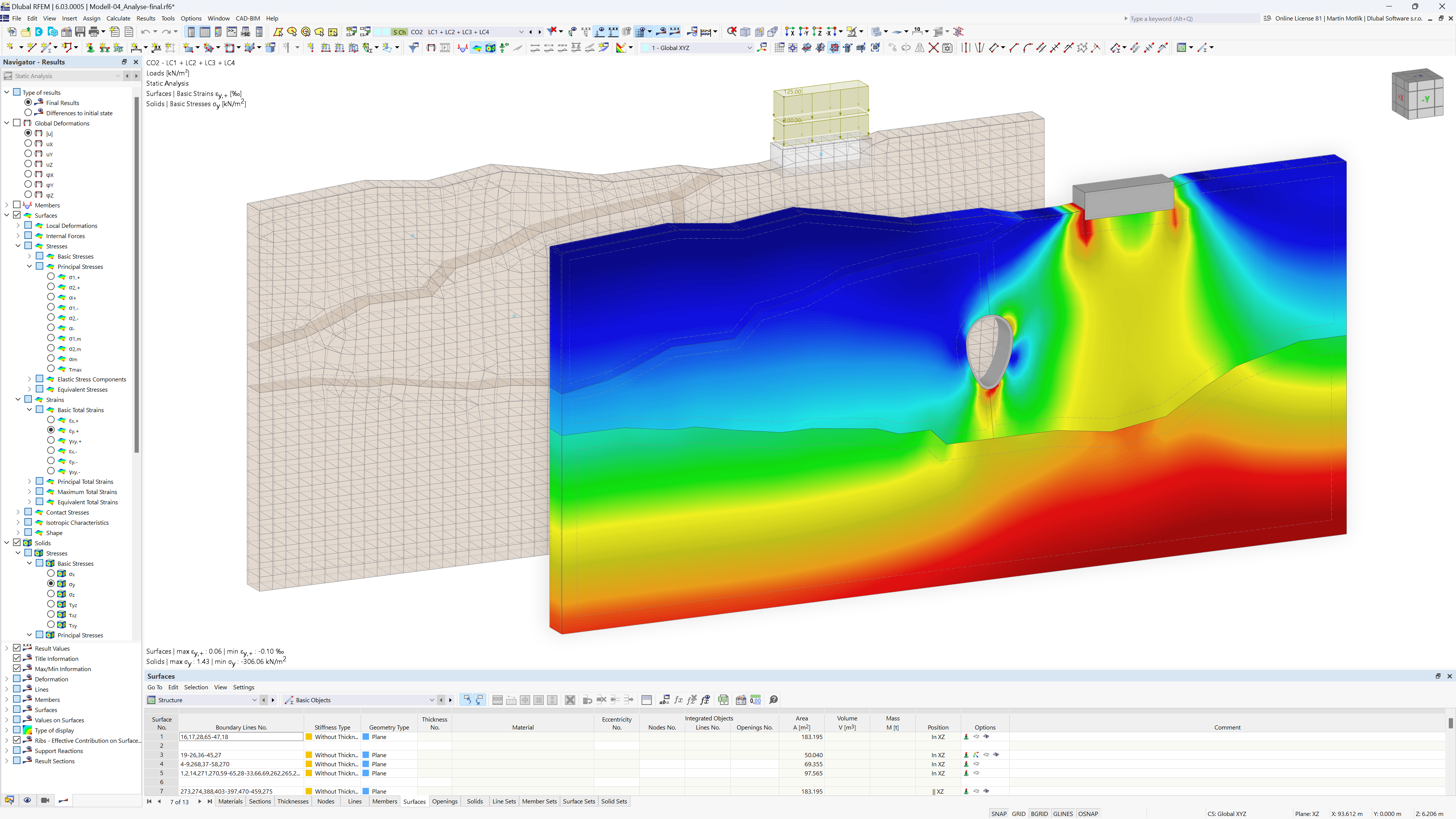The width and height of the screenshot is (1456, 819).
Task: Click the result values display icon
Action: [x=27, y=648]
